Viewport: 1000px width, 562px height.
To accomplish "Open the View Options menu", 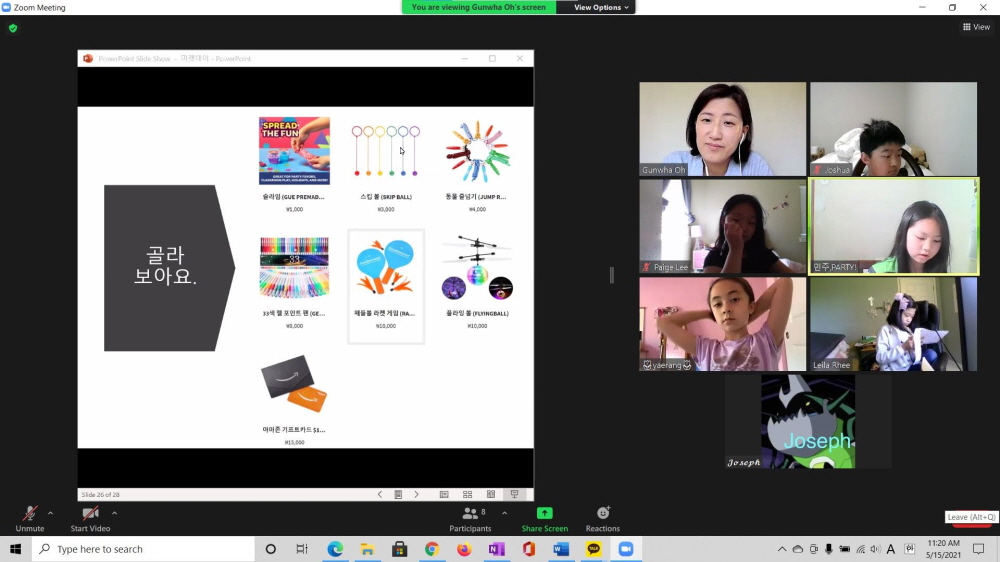I will pos(601,7).
